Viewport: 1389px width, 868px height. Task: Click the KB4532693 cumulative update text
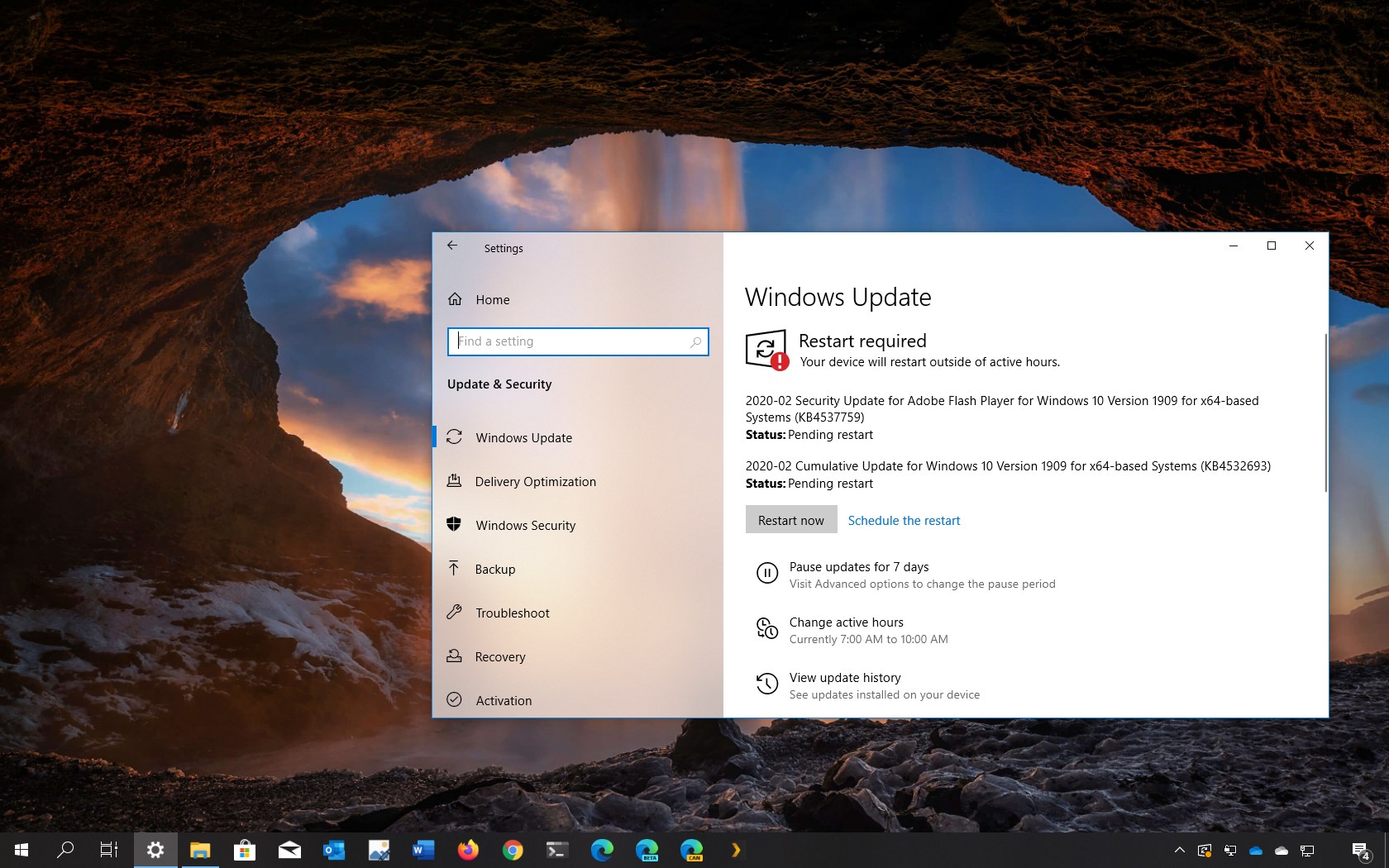[x=1008, y=466]
